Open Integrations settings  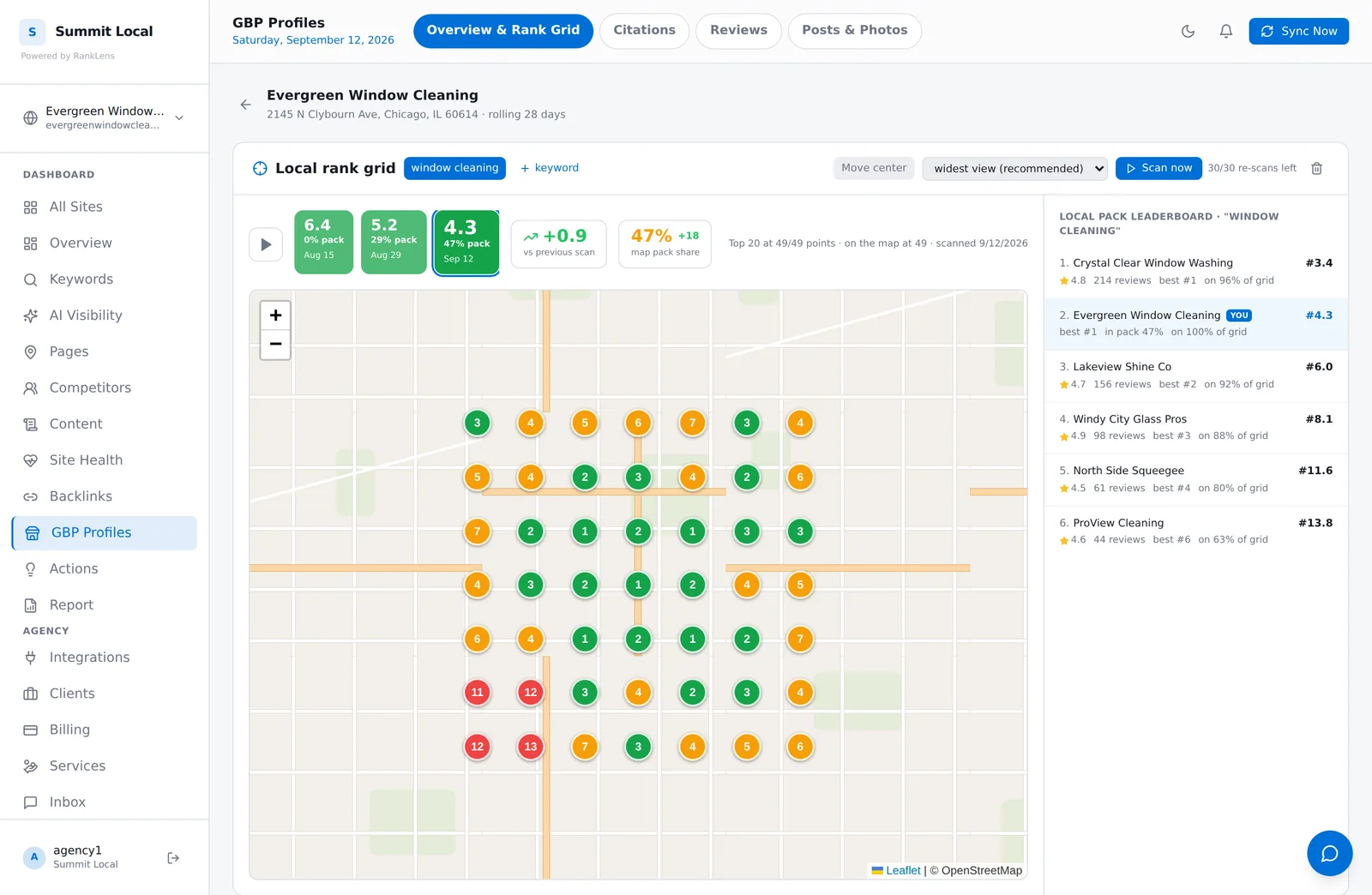[105, 658]
